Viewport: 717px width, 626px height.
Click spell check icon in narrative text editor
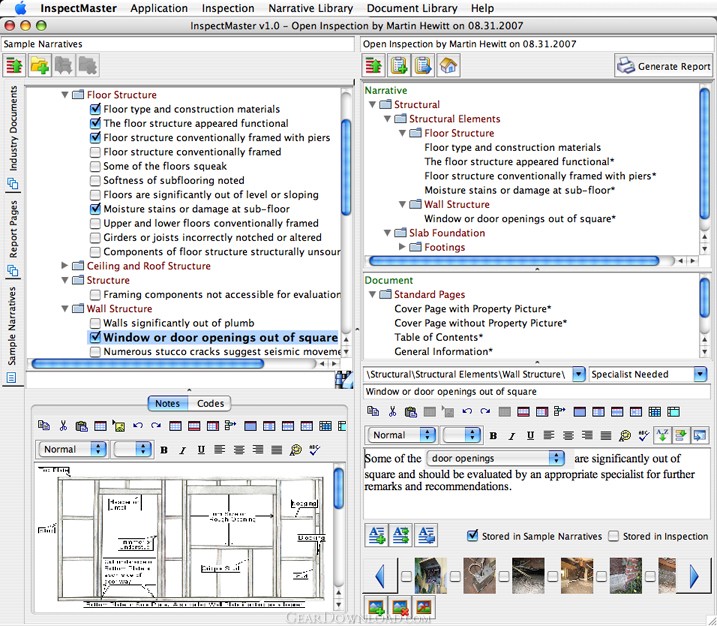click(x=643, y=435)
